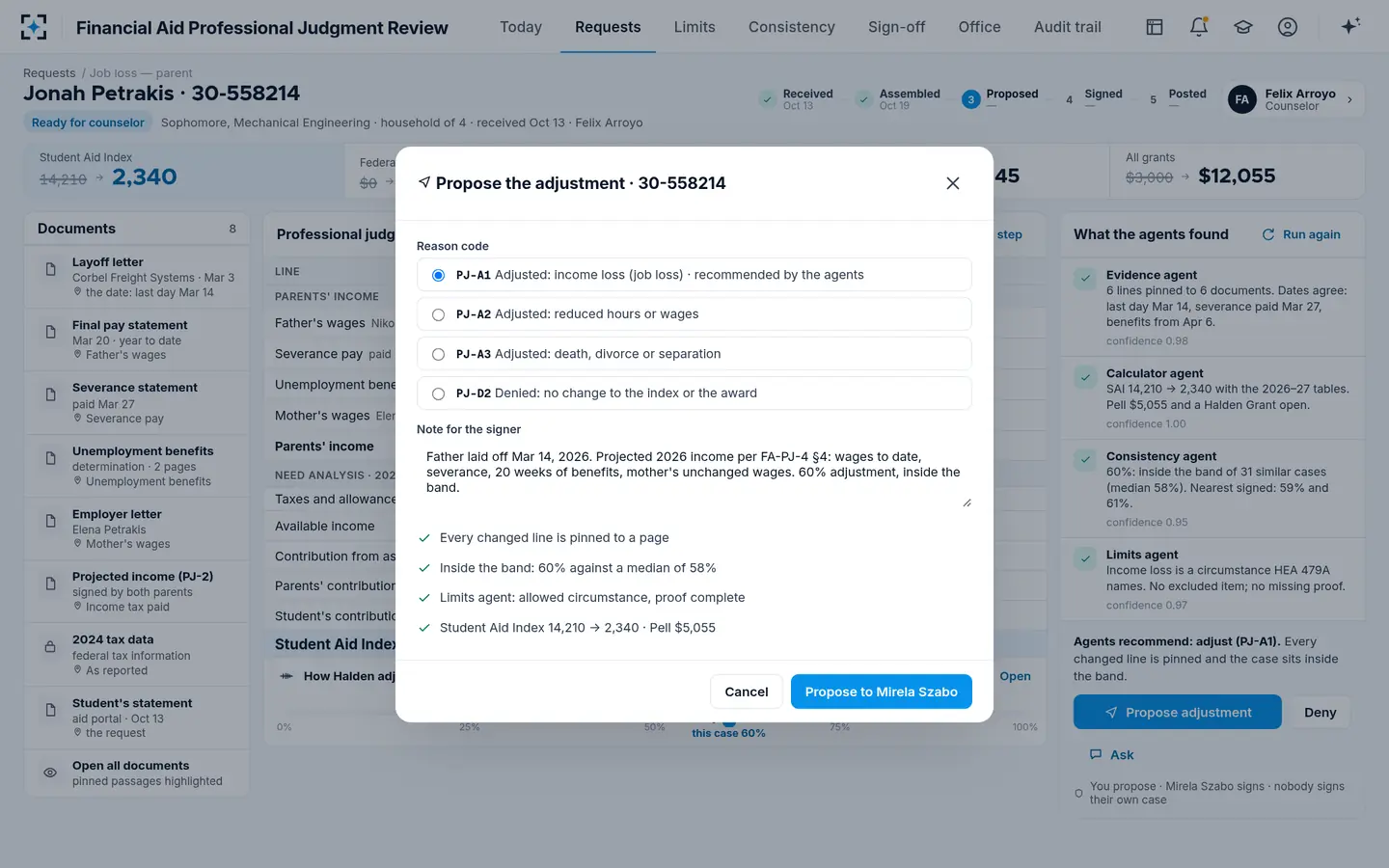1389x868 pixels.
Task: Click the app logo icon in header
Action: [34, 27]
